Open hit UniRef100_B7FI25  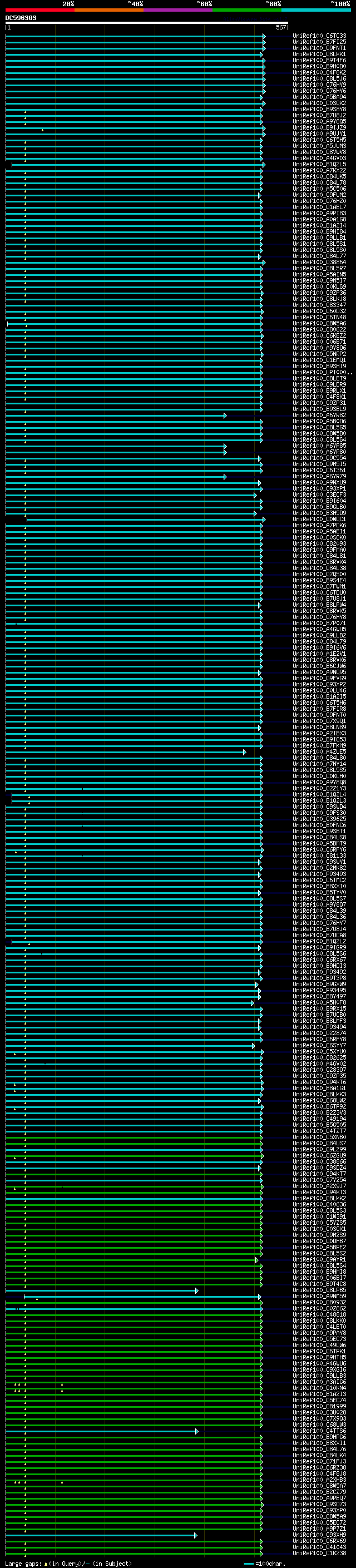pos(319,42)
